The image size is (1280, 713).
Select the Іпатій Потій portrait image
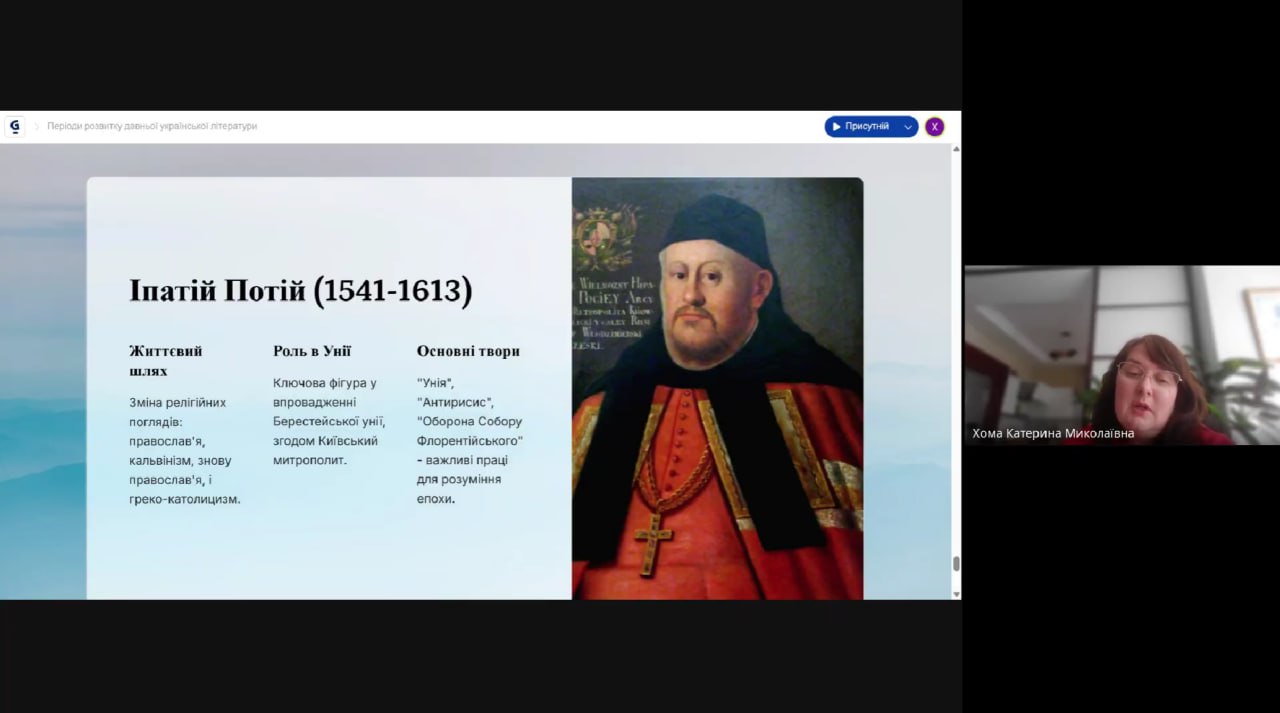[x=717, y=388]
